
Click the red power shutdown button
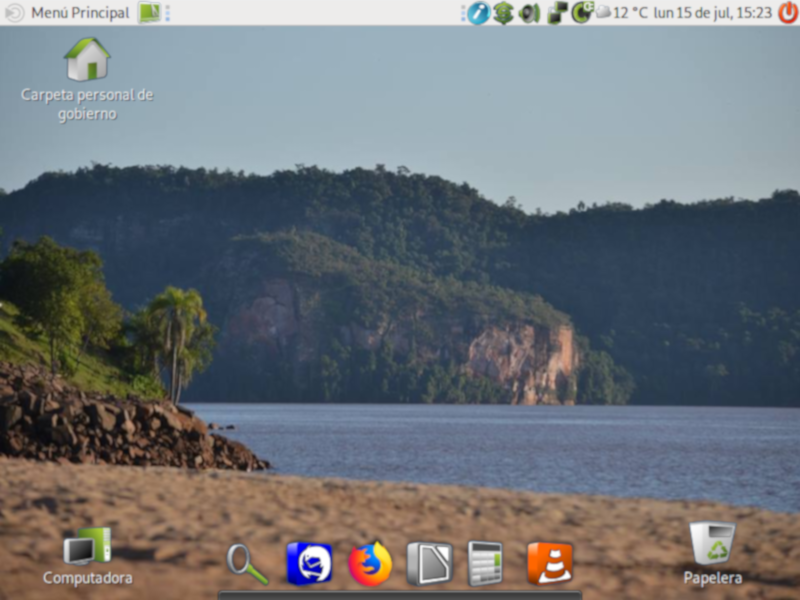point(788,13)
